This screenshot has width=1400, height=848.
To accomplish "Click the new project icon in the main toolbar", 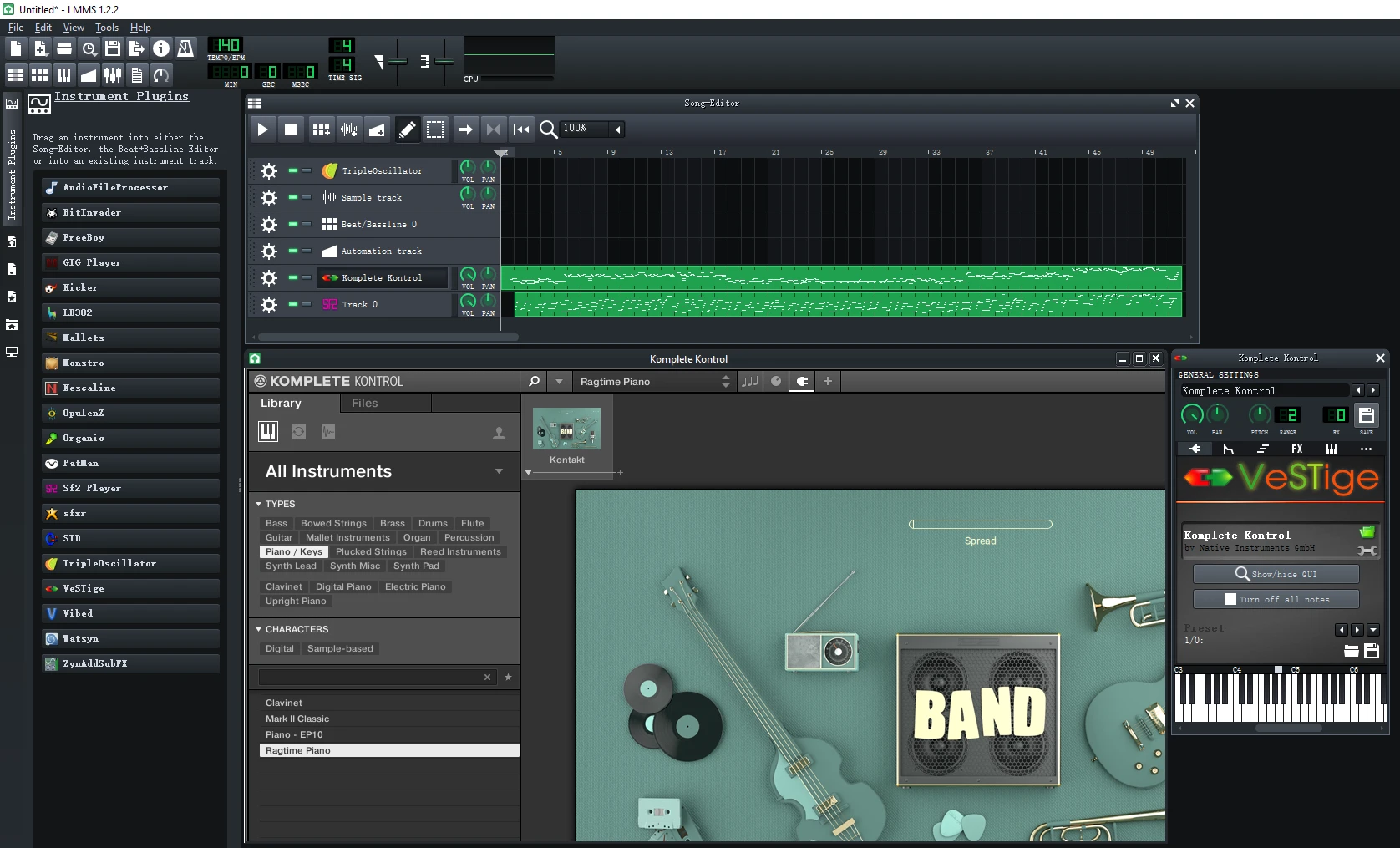I will [x=16, y=48].
